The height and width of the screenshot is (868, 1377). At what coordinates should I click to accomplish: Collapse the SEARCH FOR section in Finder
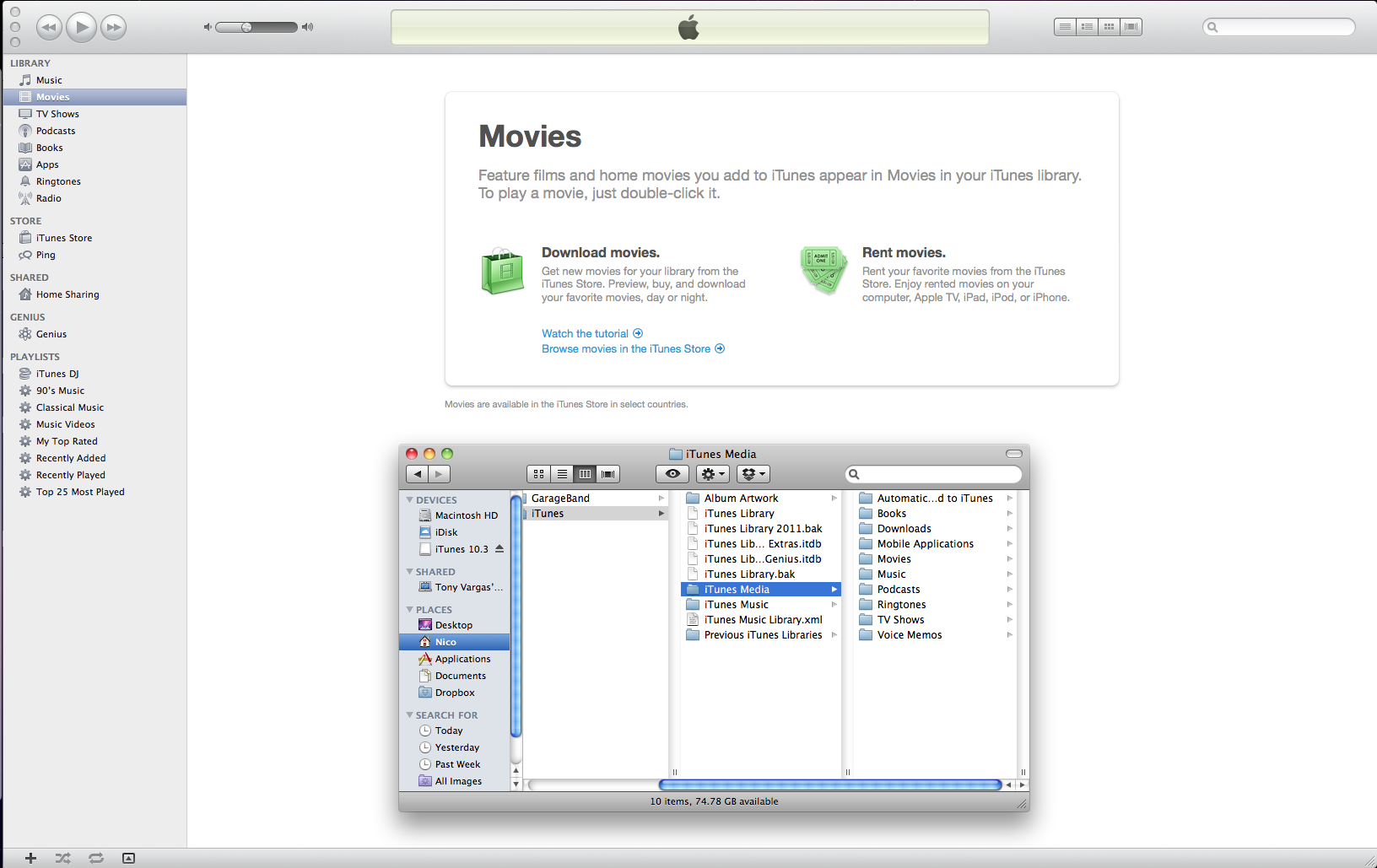tap(410, 715)
